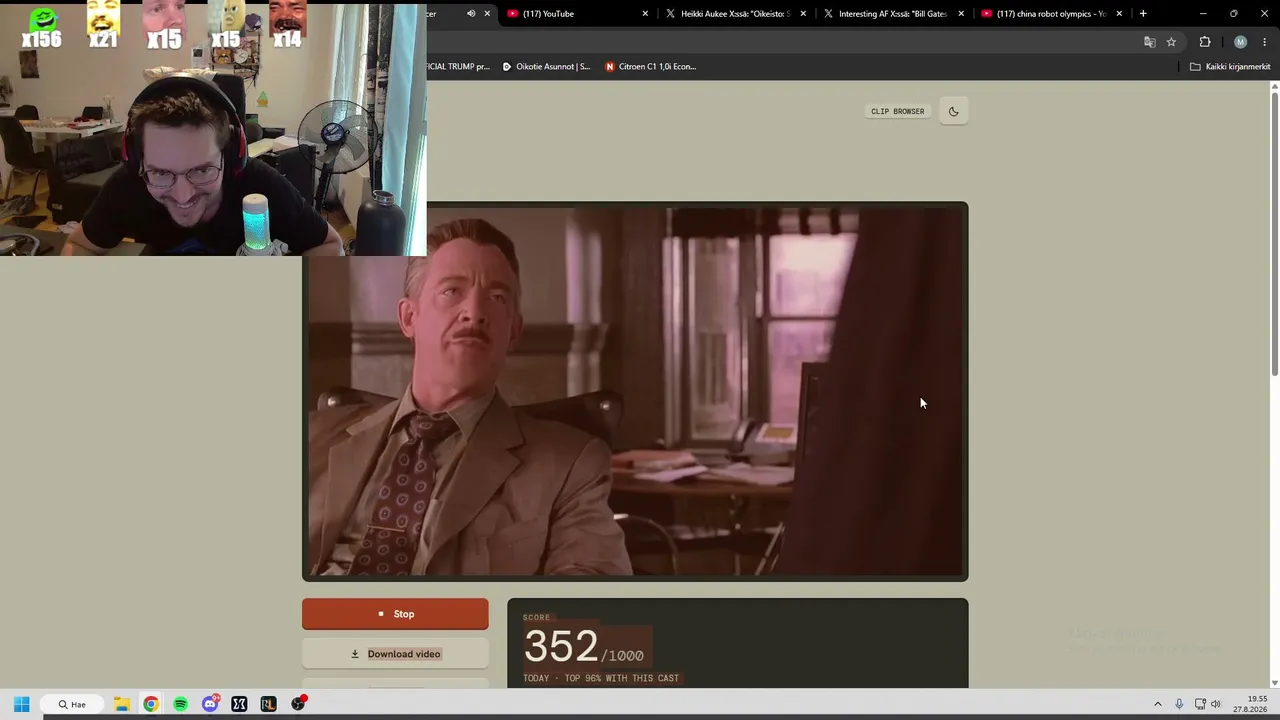Image resolution: width=1280 pixels, height=720 pixels.
Task: Show hidden system tray icons
Action: pos(1158,704)
